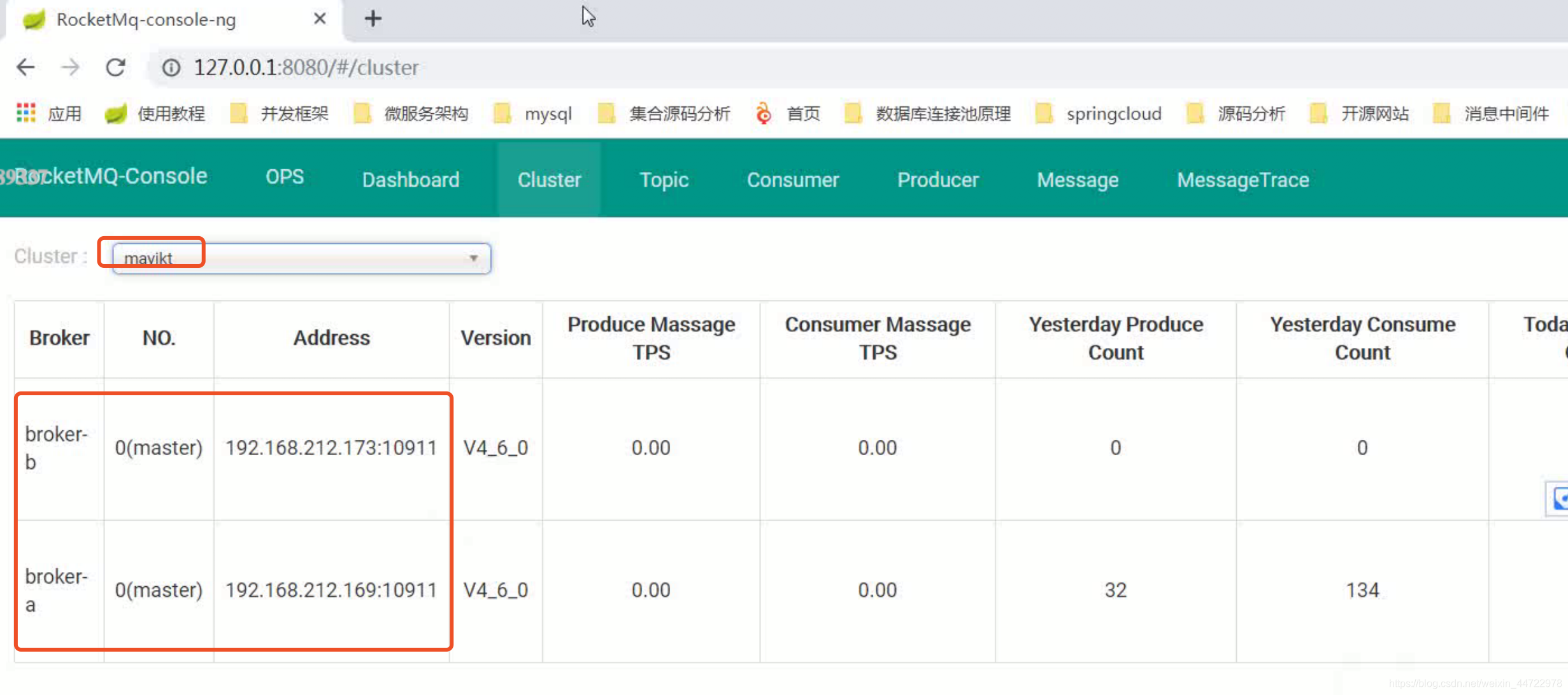This screenshot has height=695, width=1568.
Task: Click the Address column header
Action: pos(331,338)
